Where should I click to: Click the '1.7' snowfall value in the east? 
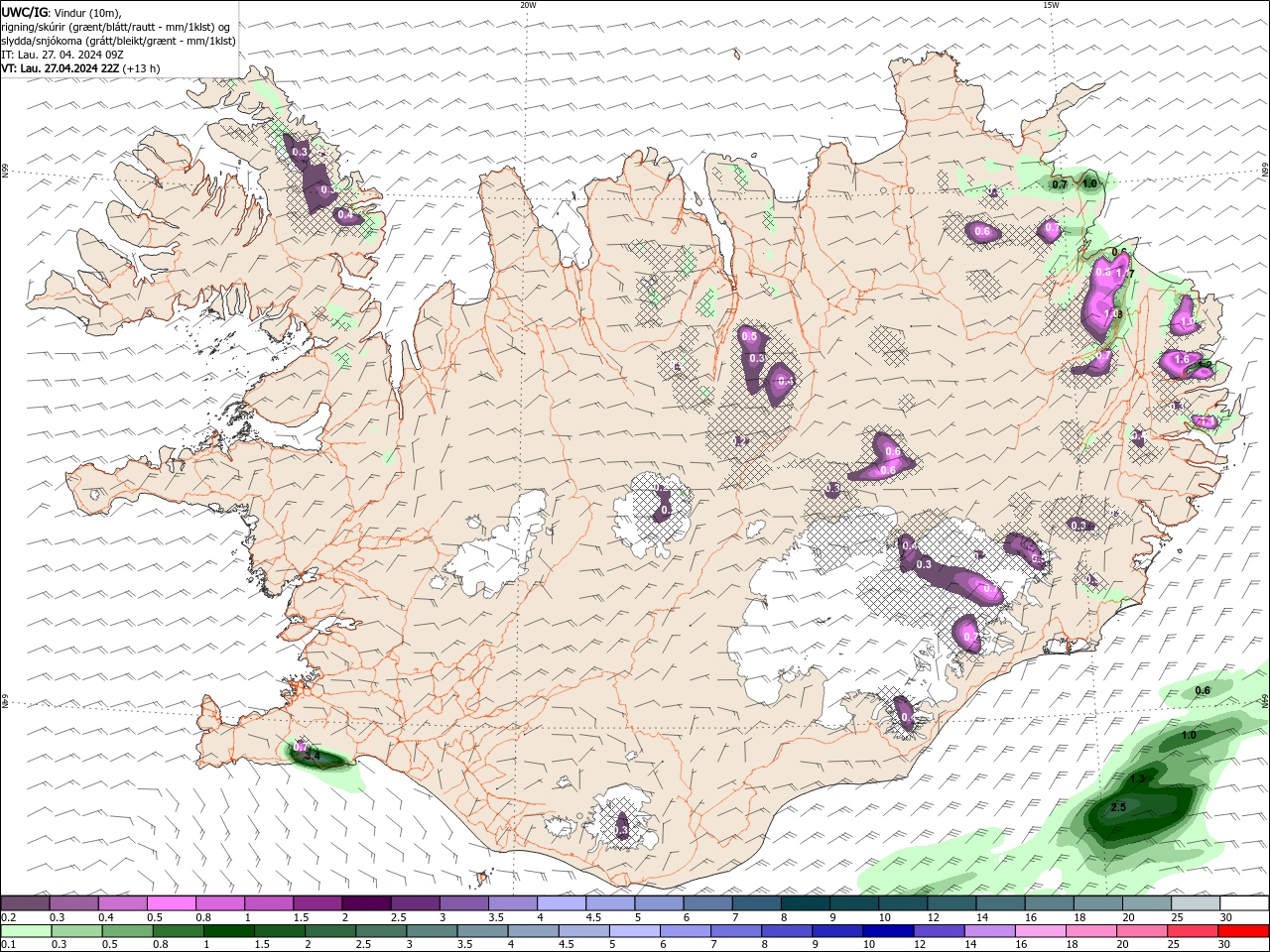pos(1124,274)
